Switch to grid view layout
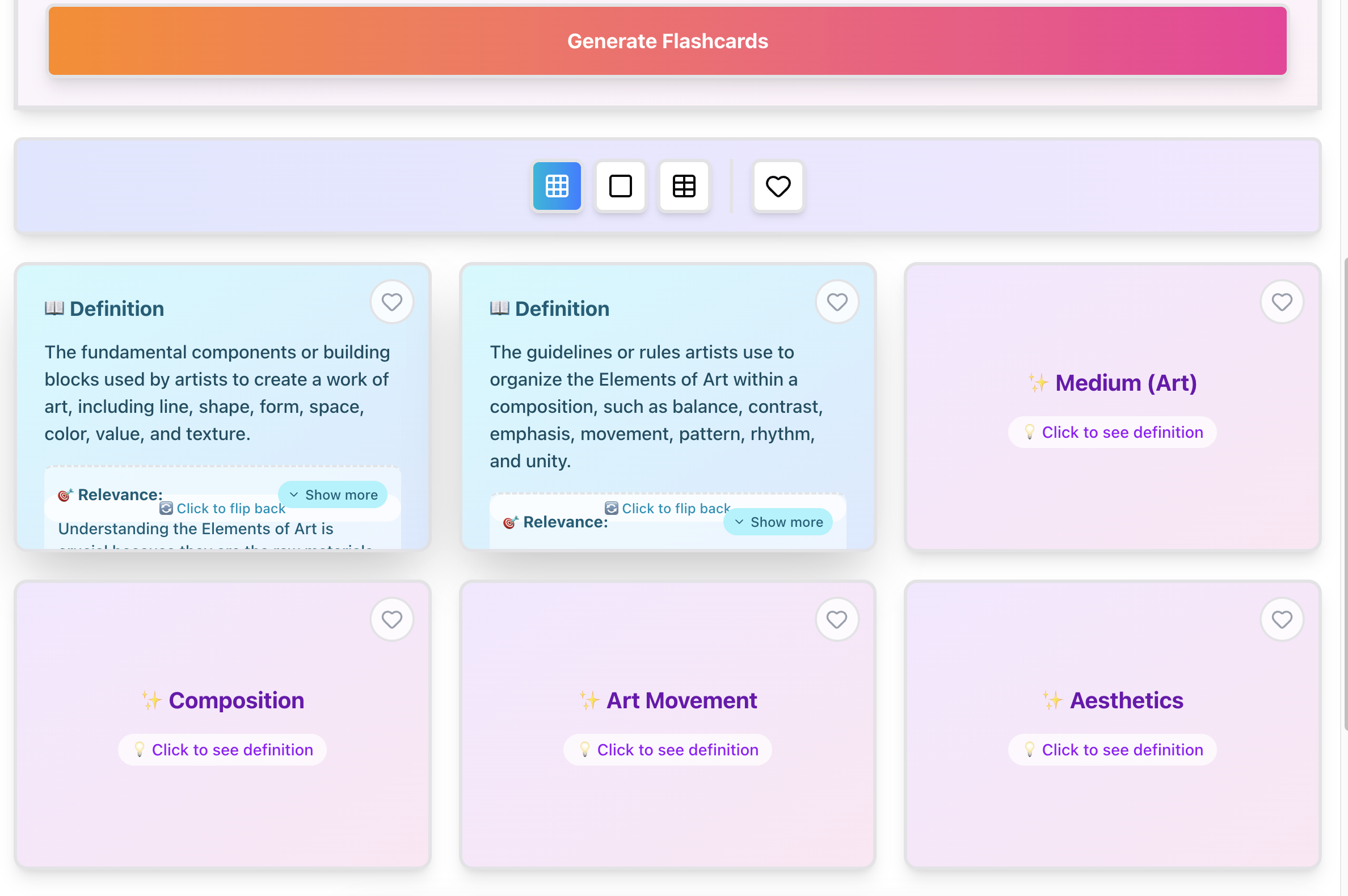Image resolution: width=1348 pixels, height=896 pixels. (556, 186)
